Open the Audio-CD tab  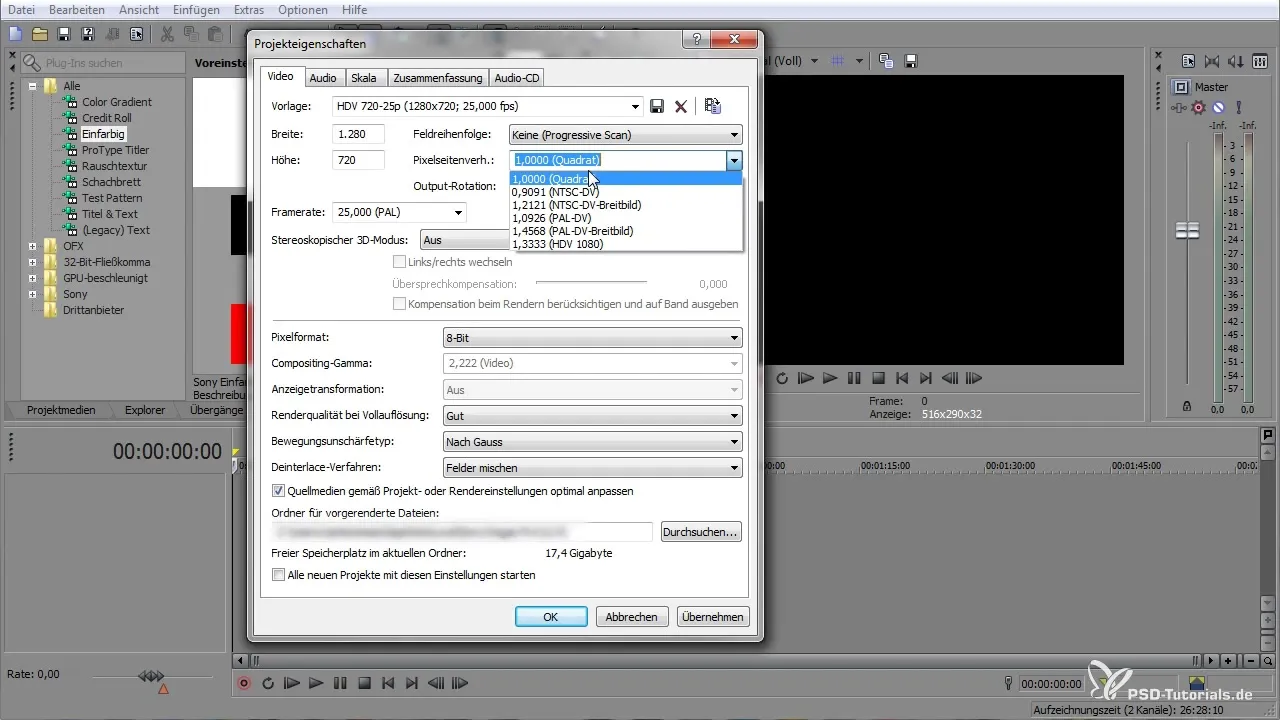pyautogui.click(x=517, y=78)
